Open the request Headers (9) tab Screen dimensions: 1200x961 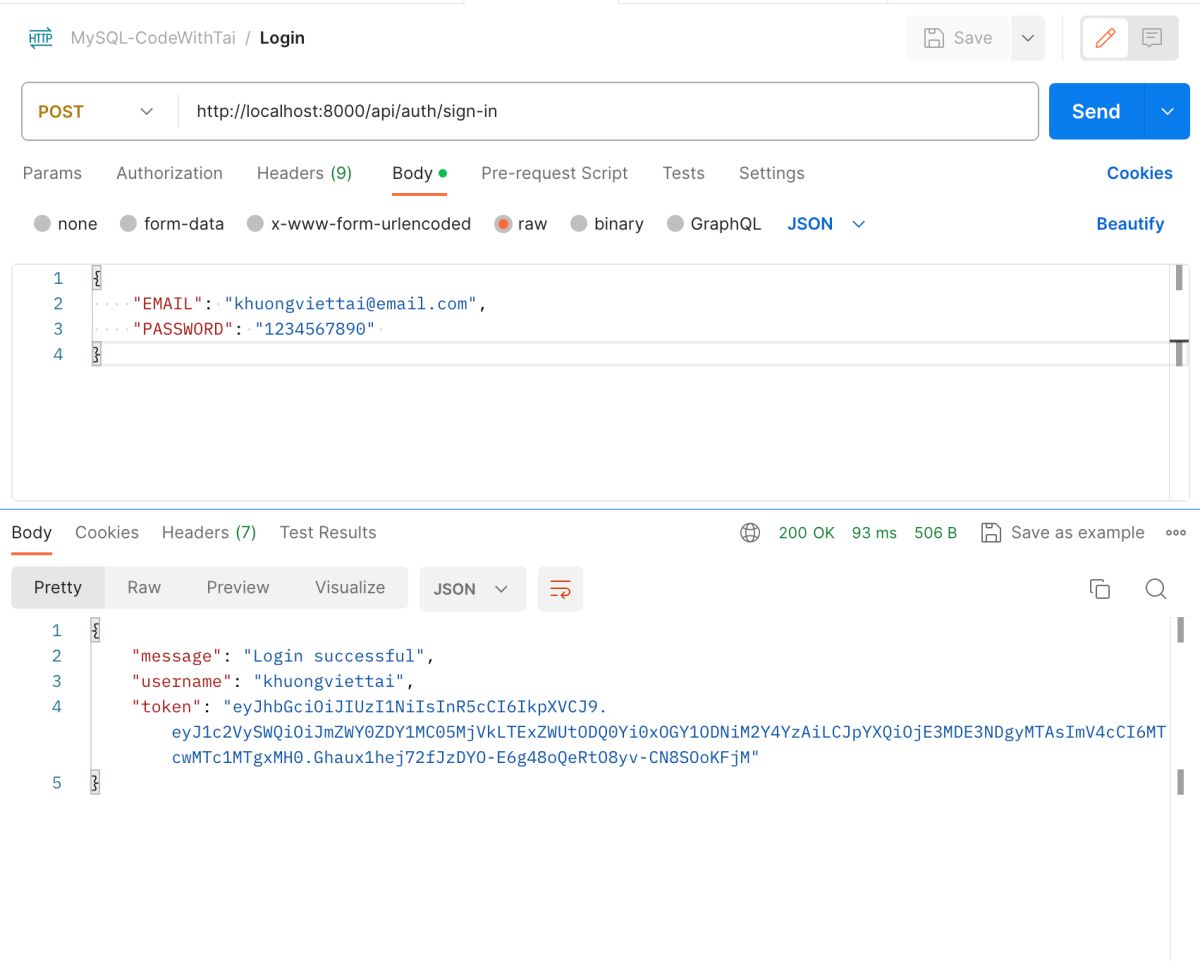pos(304,173)
